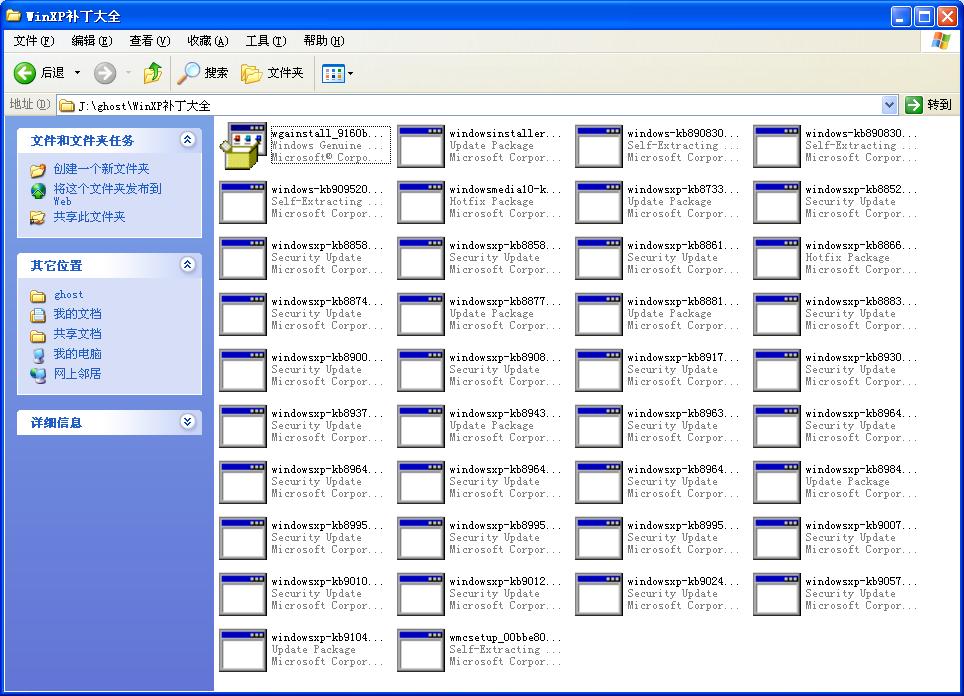Click the Go (转到) button
This screenshot has height=696, width=964.
click(x=928, y=105)
